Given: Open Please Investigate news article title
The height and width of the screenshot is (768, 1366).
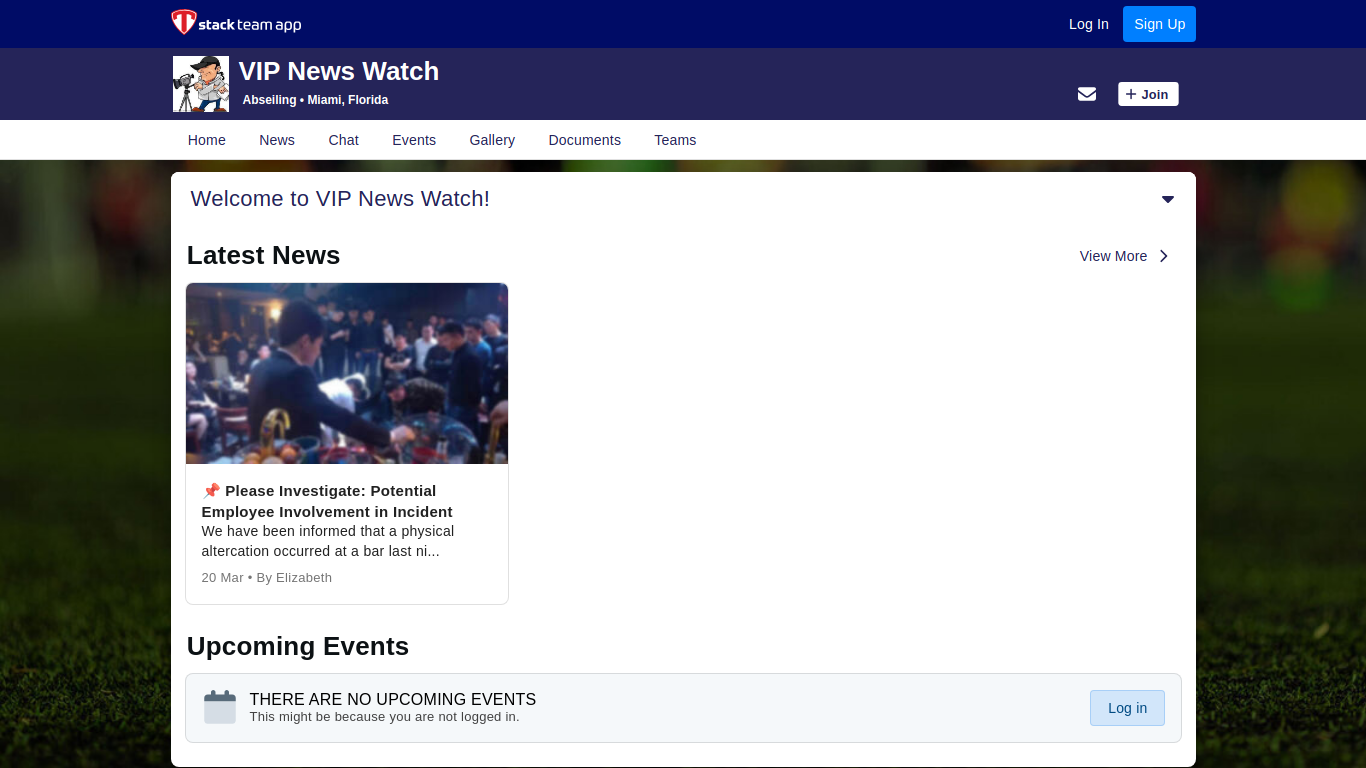Looking at the screenshot, I should click(x=327, y=501).
